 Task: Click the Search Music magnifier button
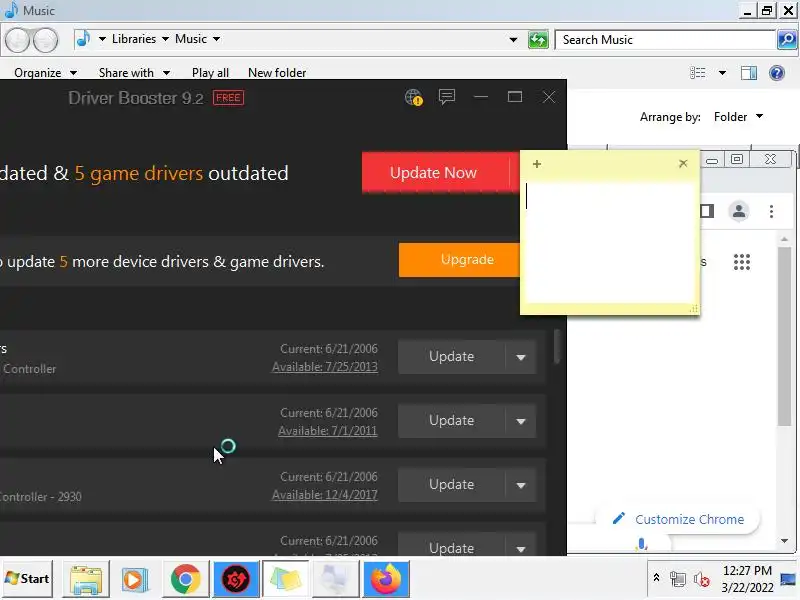(x=787, y=39)
